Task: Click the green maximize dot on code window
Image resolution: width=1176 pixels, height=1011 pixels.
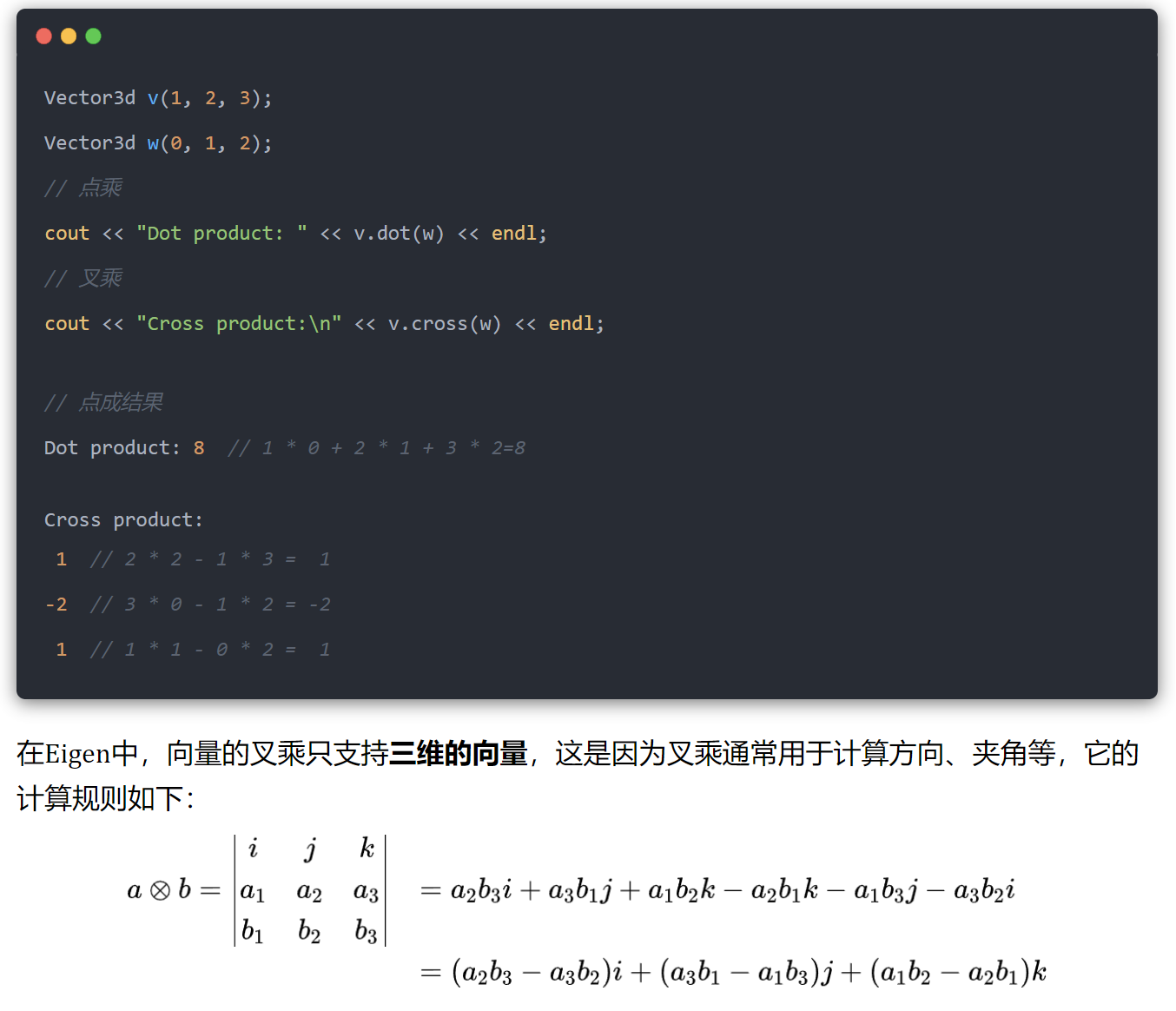Action: [93, 36]
